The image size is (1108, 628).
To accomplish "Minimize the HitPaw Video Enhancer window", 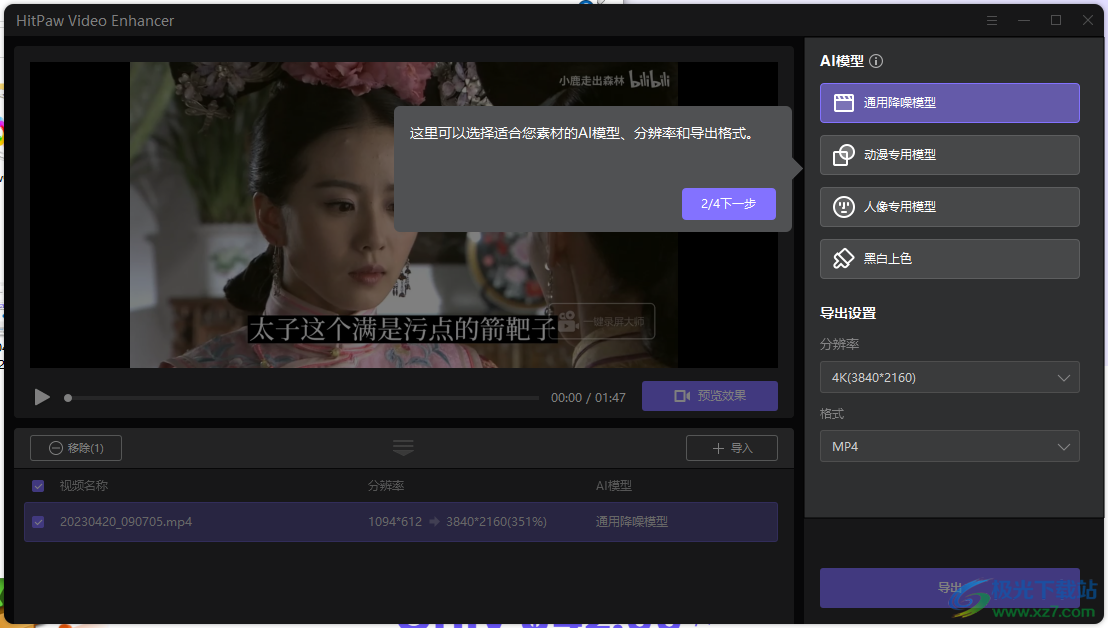I will (1024, 20).
